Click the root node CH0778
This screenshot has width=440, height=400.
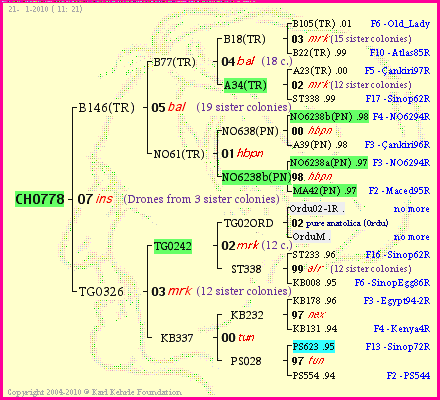pyautogui.click(x=39, y=199)
